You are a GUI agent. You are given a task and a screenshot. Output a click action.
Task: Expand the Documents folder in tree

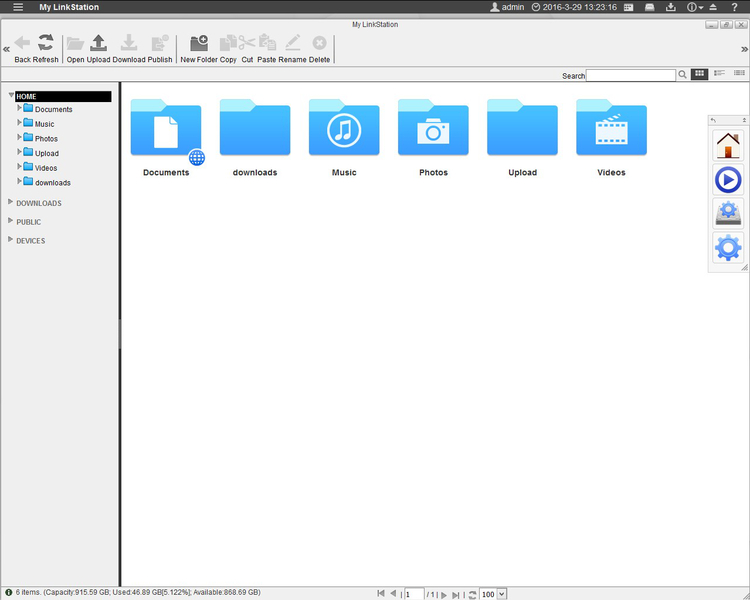[19, 108]
